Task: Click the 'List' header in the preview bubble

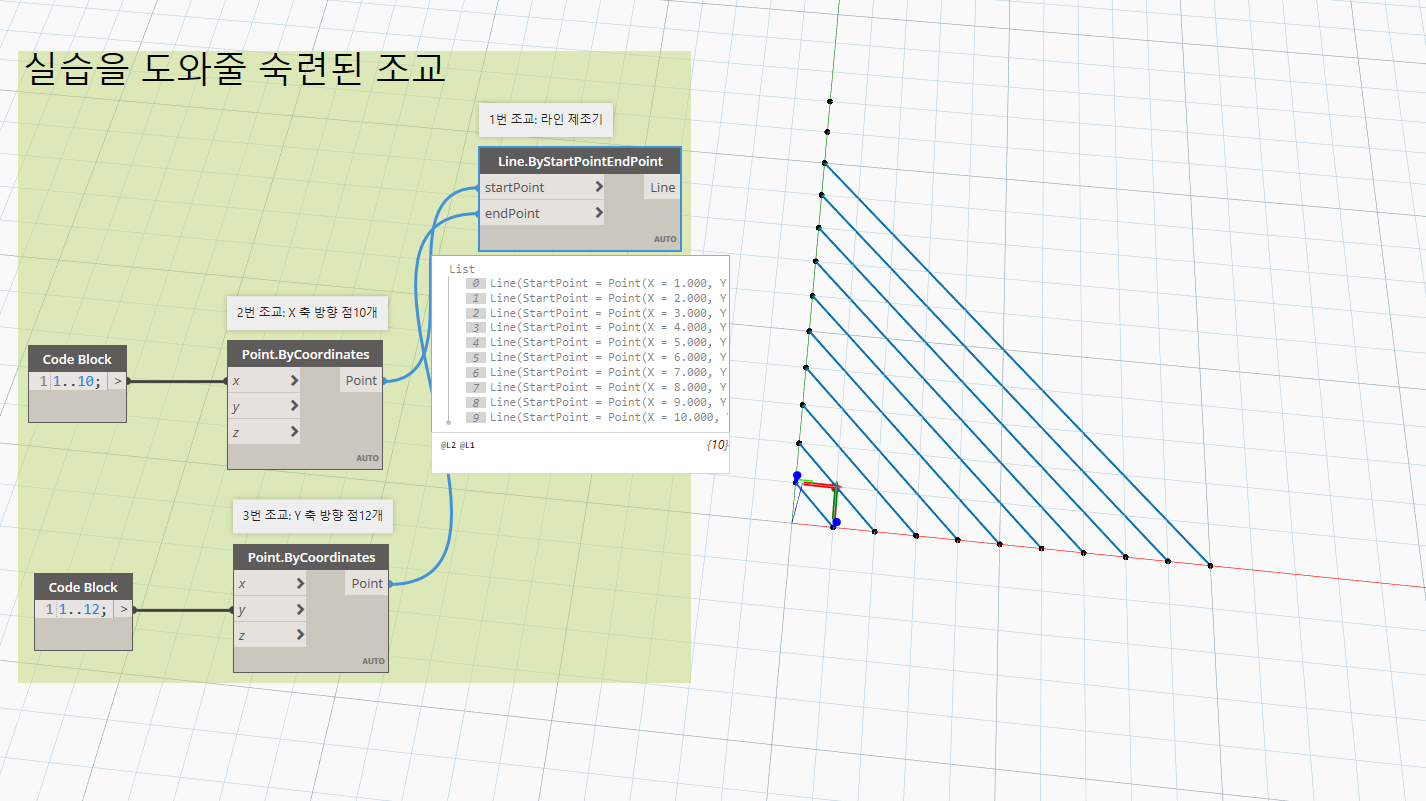Action: 462,269
